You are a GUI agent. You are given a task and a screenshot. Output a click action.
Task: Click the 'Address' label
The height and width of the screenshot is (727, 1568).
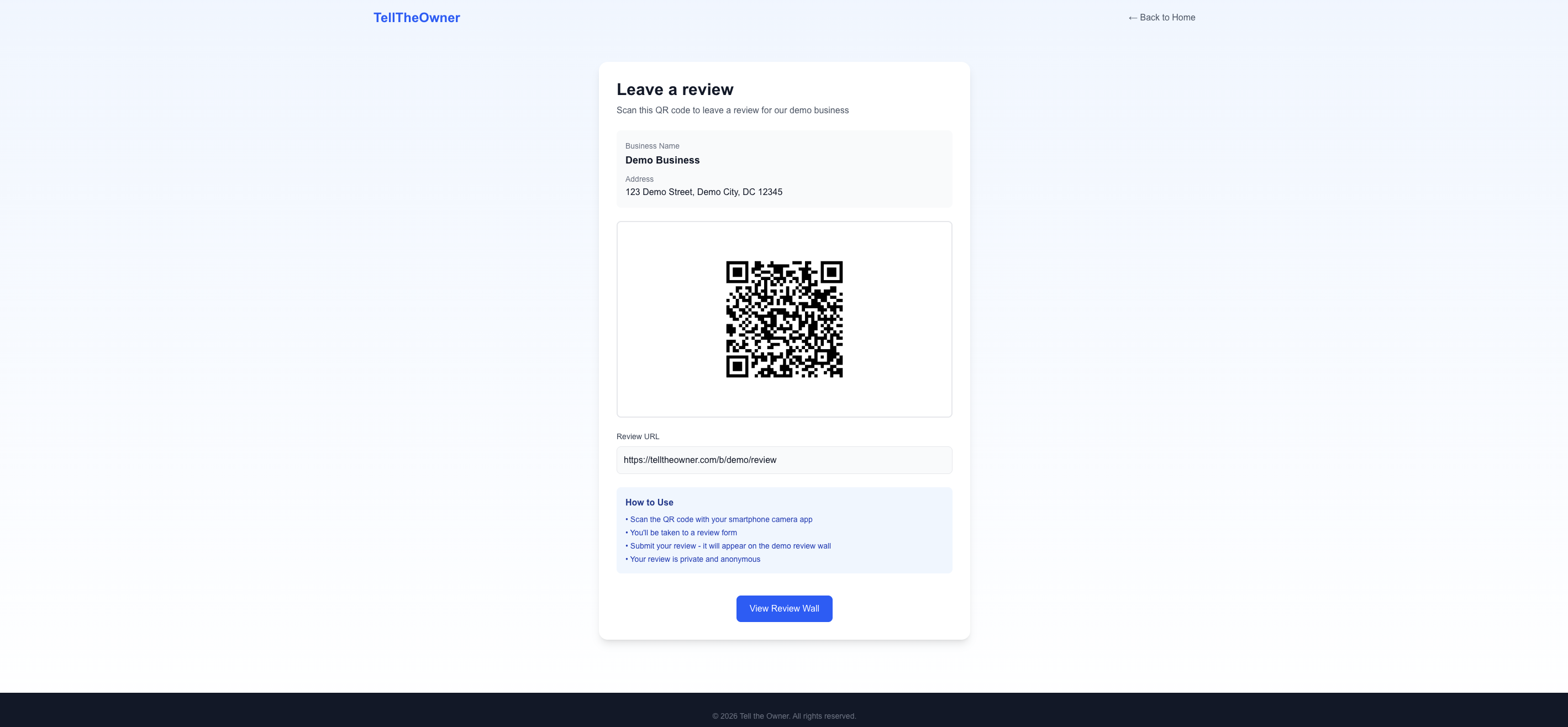[639, 180]
